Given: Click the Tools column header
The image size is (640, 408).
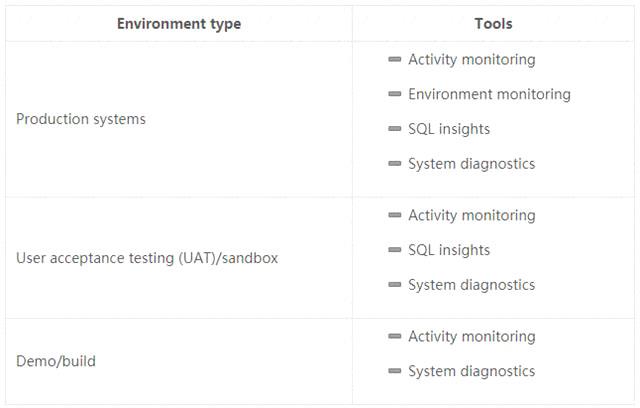Looking at the screenshot, I should [494, 24].
